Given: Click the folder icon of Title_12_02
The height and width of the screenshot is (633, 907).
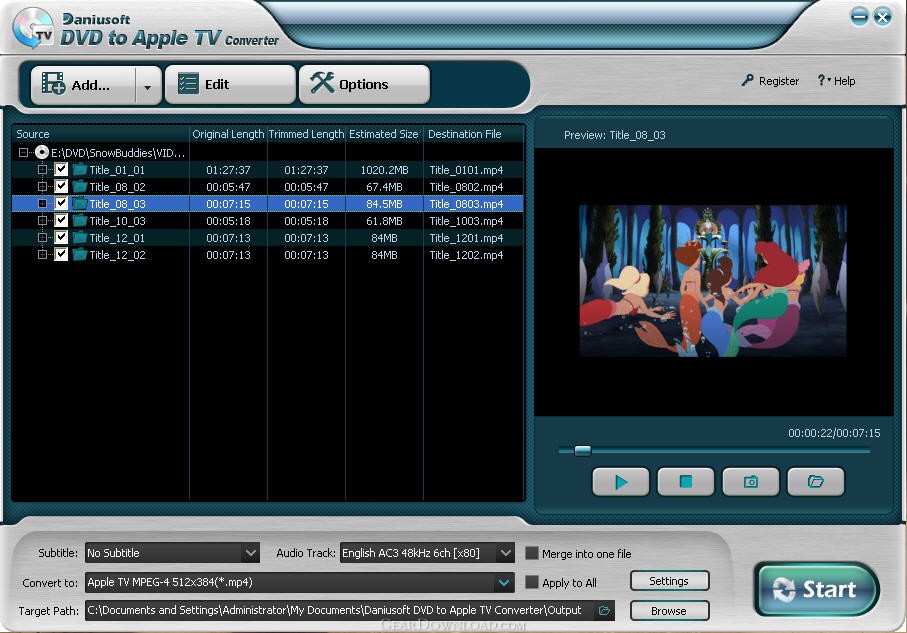Looking at the screenshot, I should 80,255.
